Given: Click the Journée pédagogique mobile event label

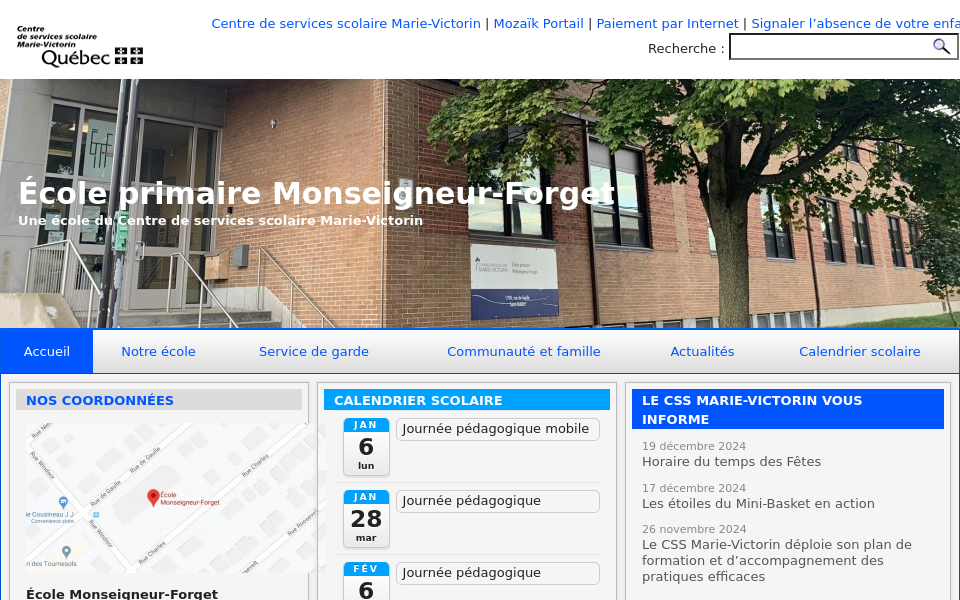Looking at the screenshot, I should click(497, 428).
